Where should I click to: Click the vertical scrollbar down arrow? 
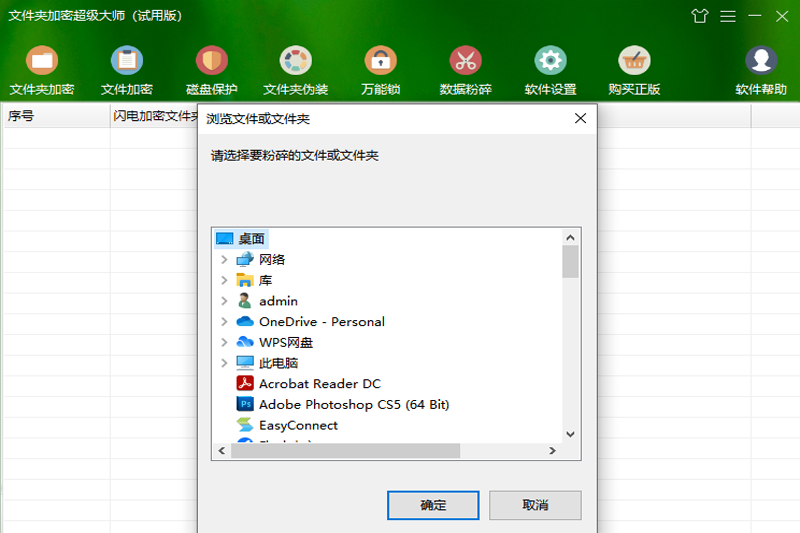tap(570, 434)
